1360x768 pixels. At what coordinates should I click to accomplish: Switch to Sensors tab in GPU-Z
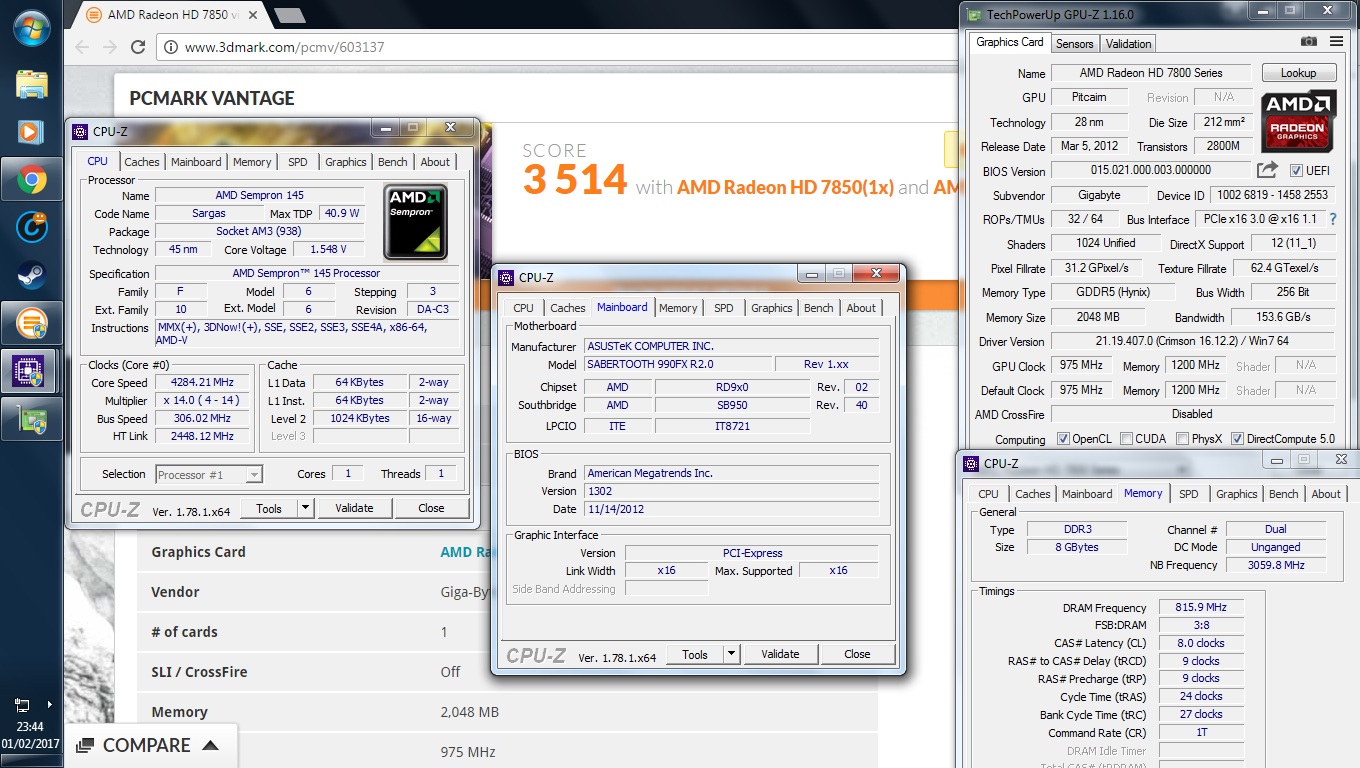[1075, 43]
